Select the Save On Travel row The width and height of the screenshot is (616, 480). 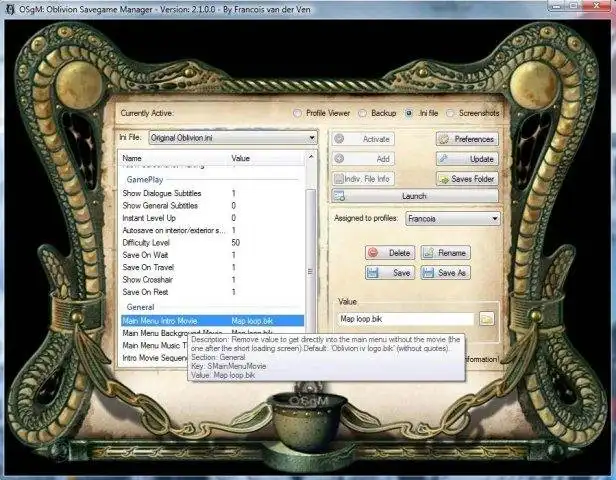pos(213,267)
